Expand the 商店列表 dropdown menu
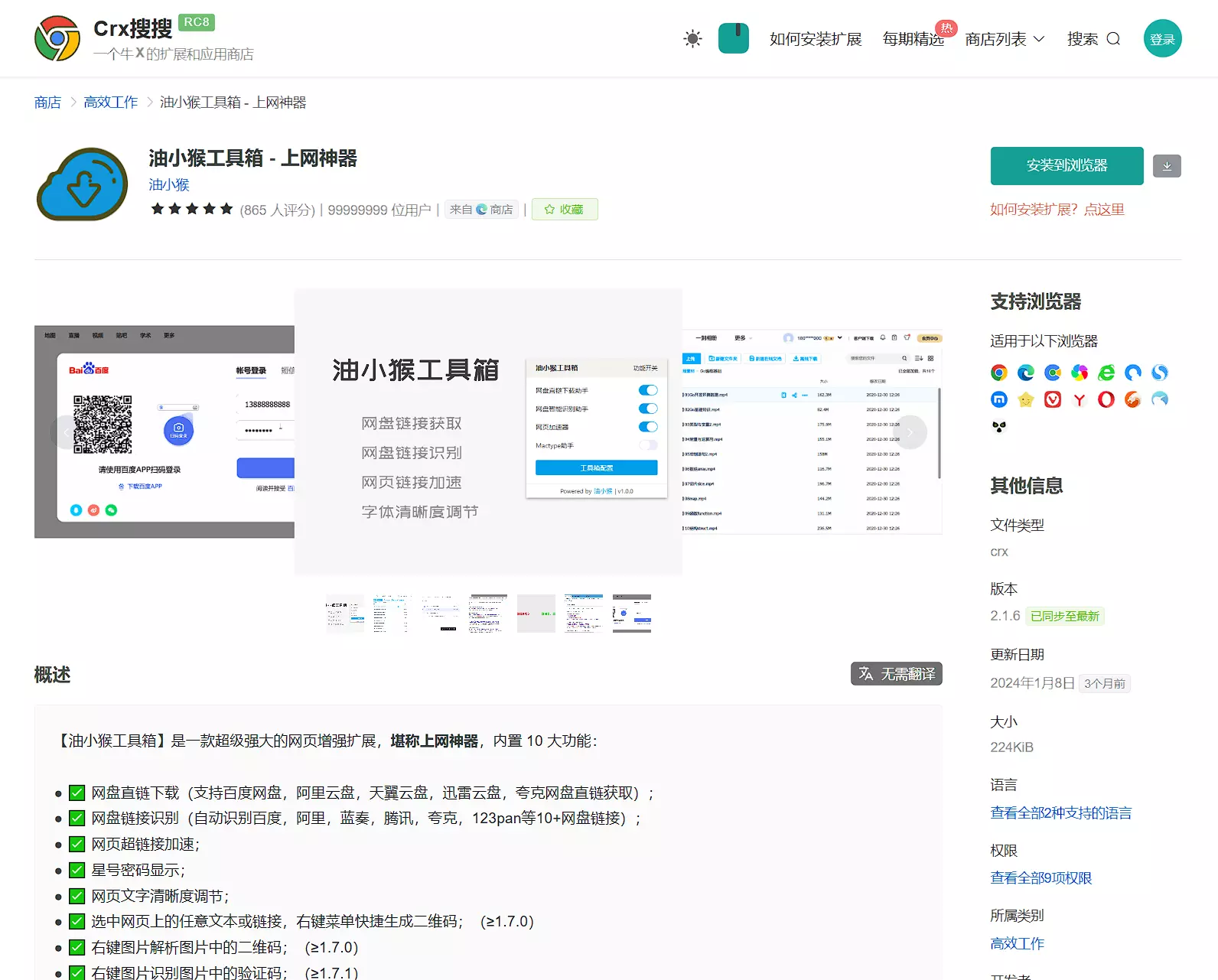The width and height of the screenshot is (1218, 980). [x=1005, y=39]
